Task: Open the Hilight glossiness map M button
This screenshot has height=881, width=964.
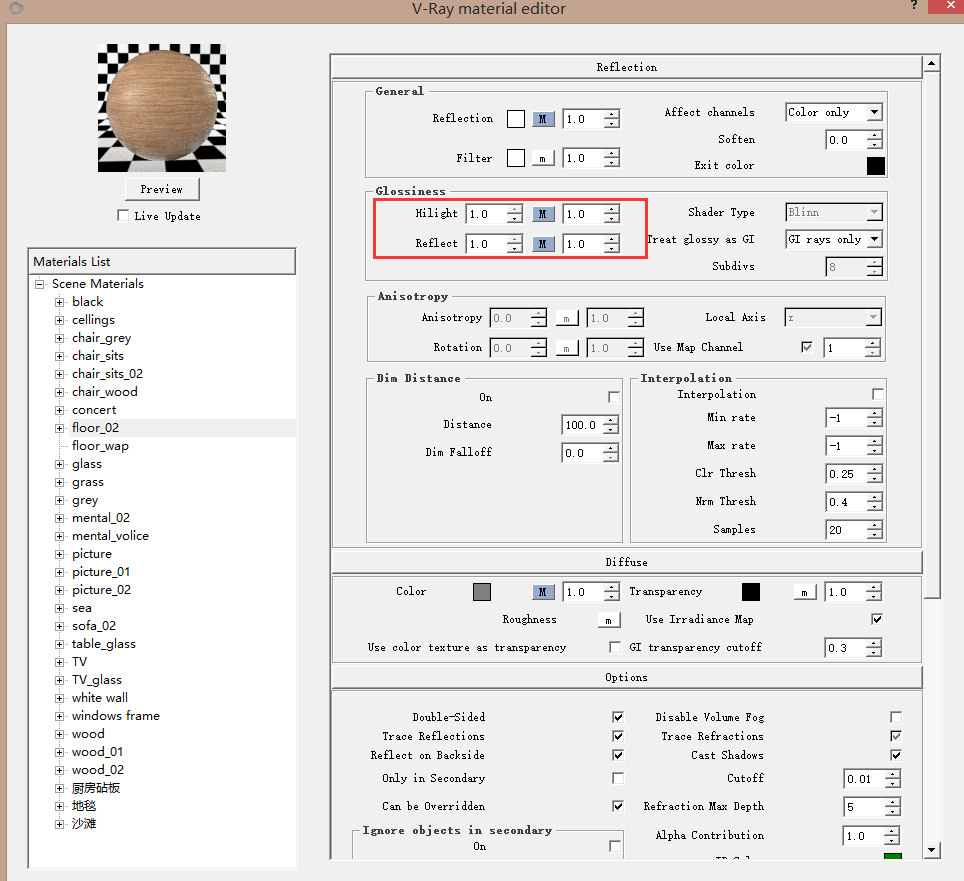Action: pos(543,214)
